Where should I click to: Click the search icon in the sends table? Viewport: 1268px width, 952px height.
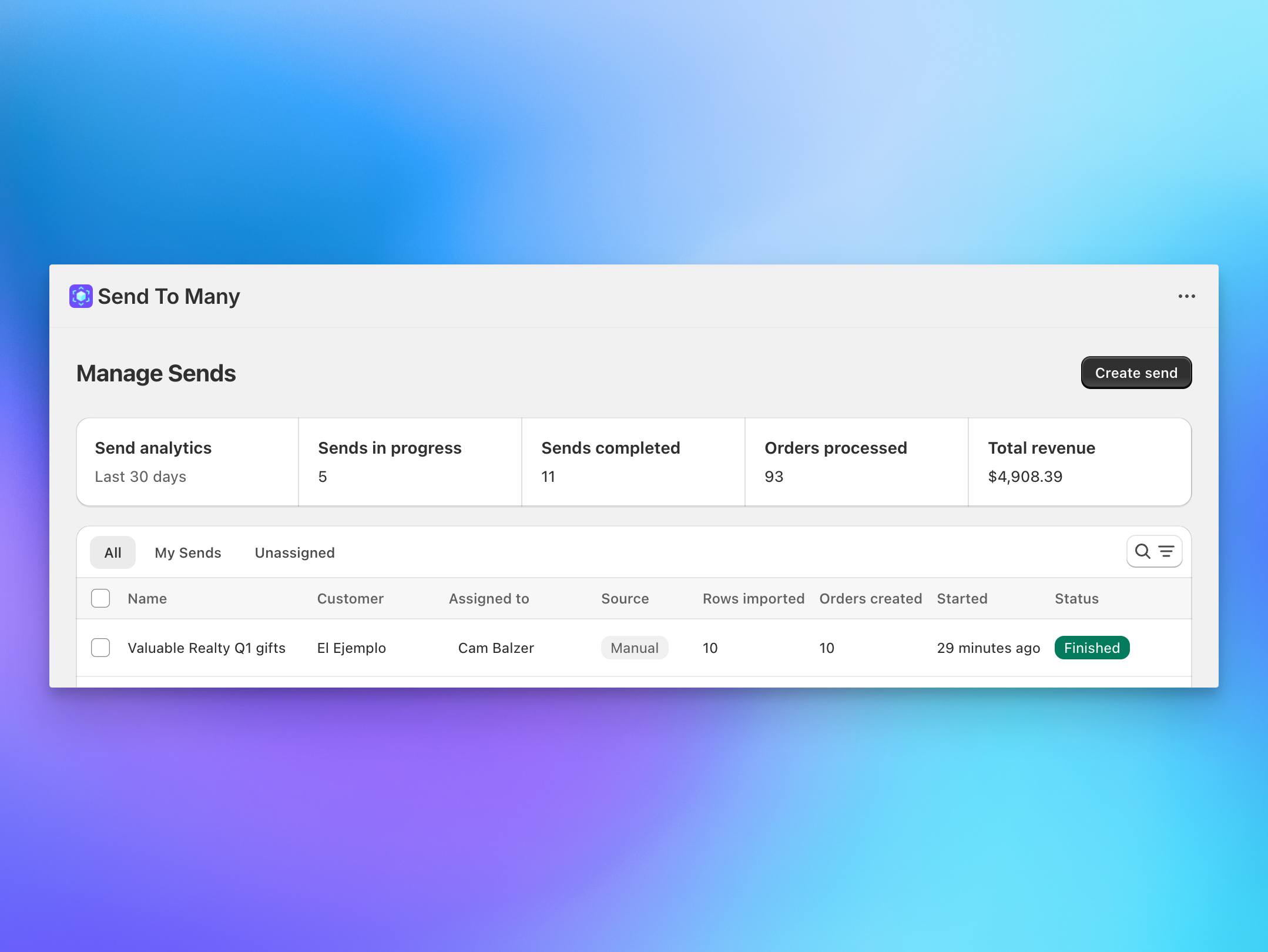tap(1142, 551)
